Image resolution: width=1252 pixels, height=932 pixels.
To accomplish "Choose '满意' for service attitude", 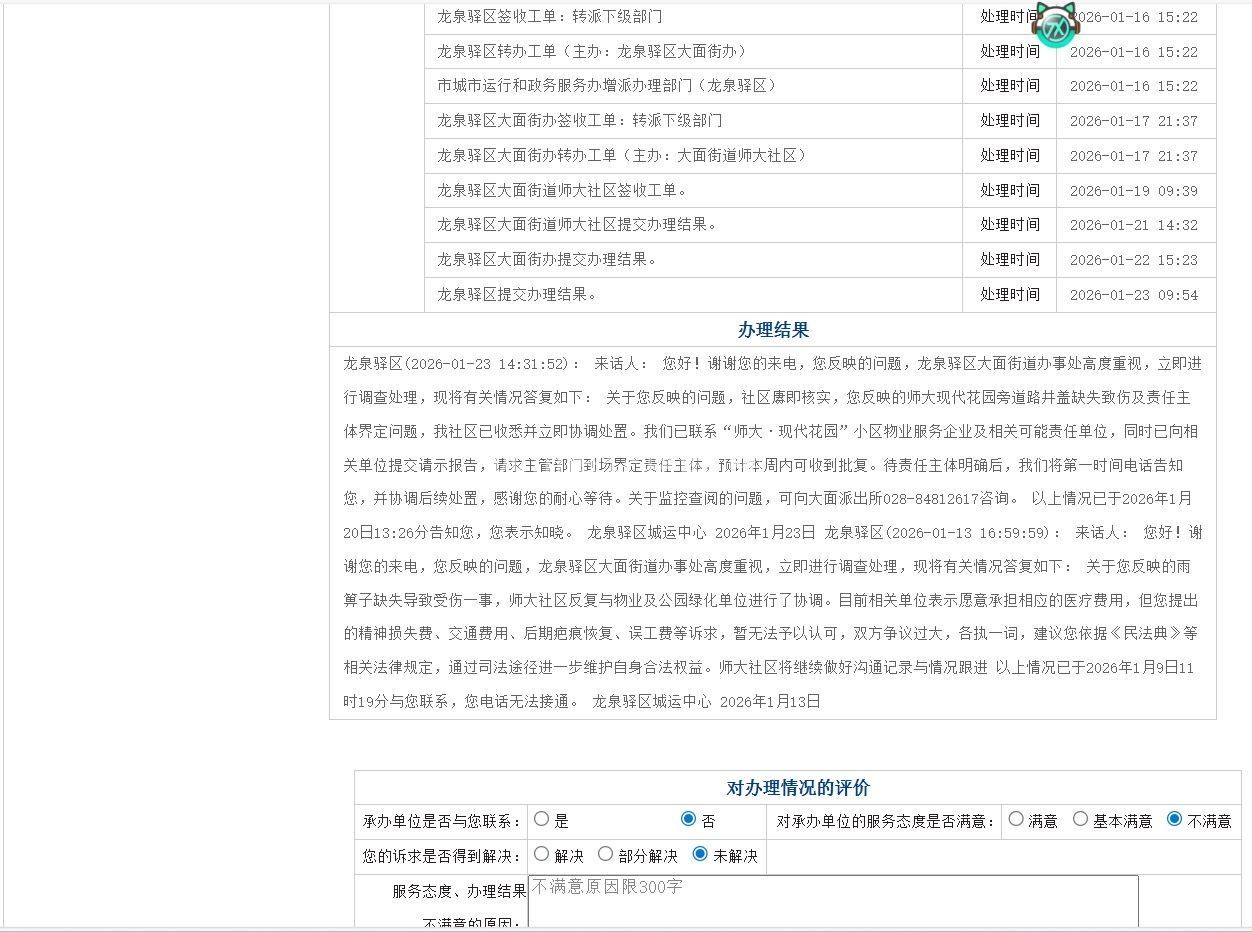I will [x=1016, y=819].
